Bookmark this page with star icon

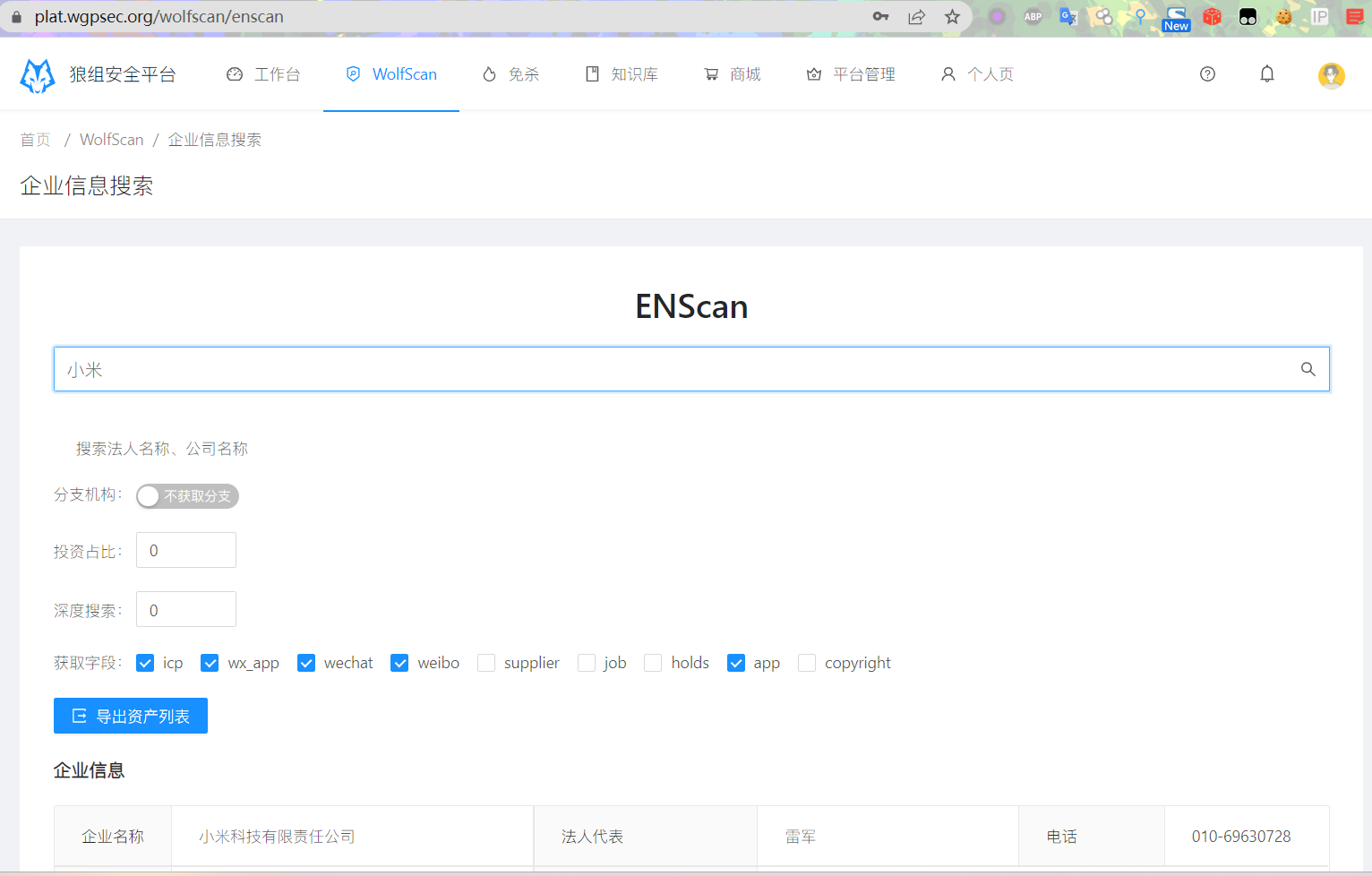[x=952, y=16]
